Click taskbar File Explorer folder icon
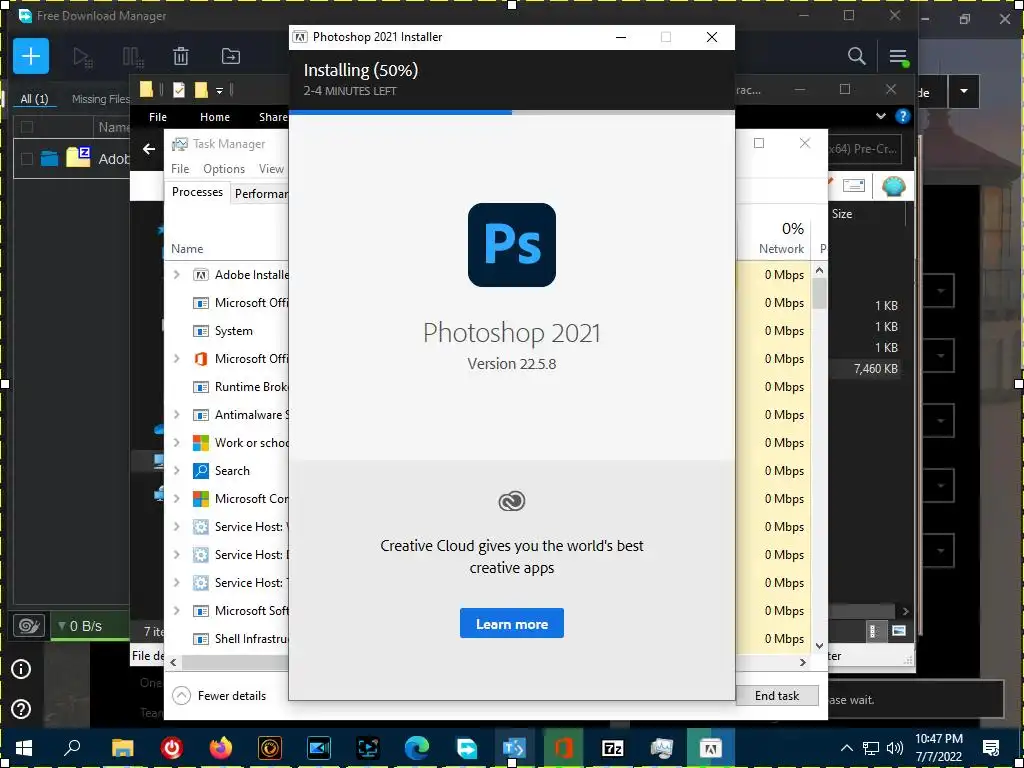The image size is (1024, 768). point(122,748)
